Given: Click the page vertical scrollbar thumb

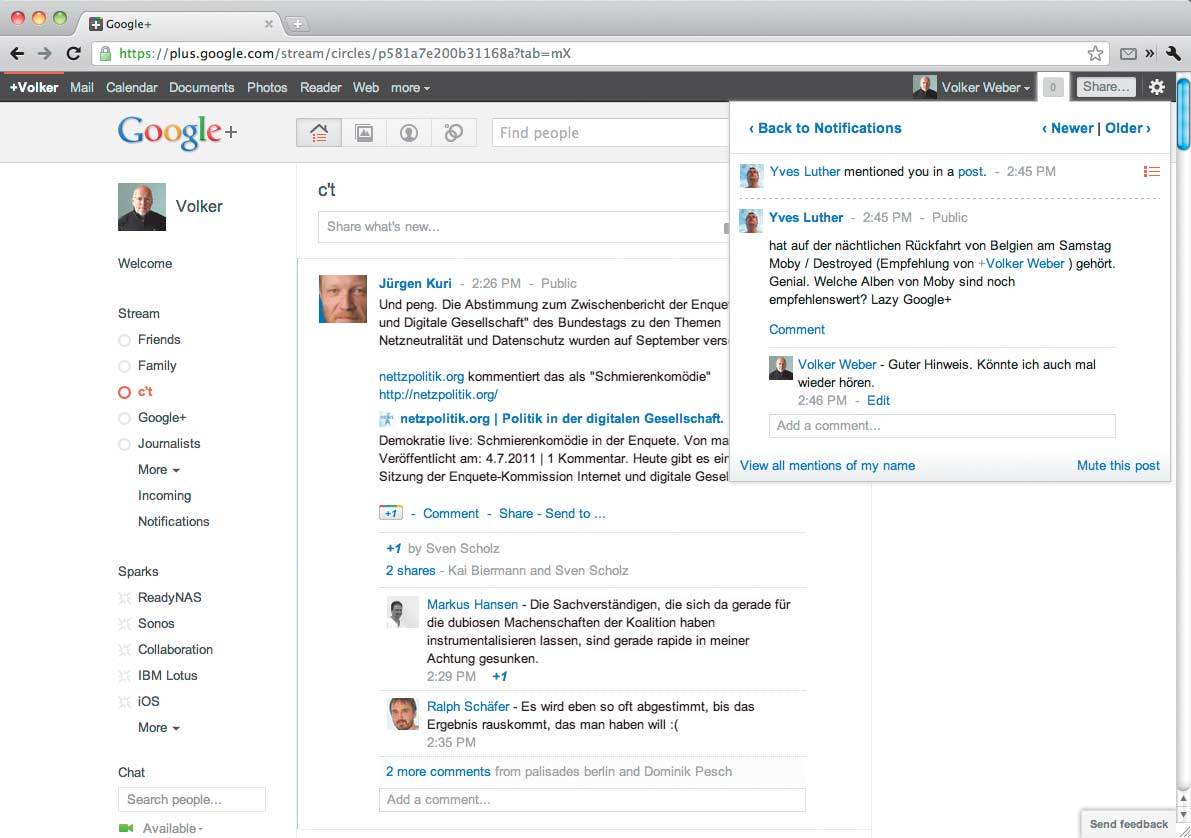Looking at the screenshot, I should (1183, 112).
